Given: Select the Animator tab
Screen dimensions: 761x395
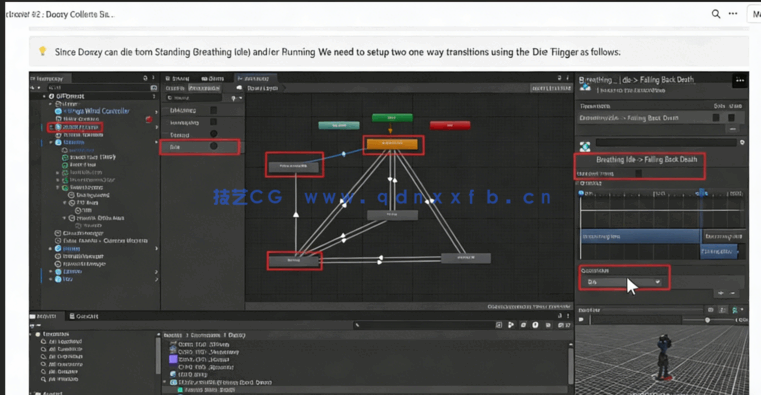Looking at the screenshot, I should tap(256, 78).
